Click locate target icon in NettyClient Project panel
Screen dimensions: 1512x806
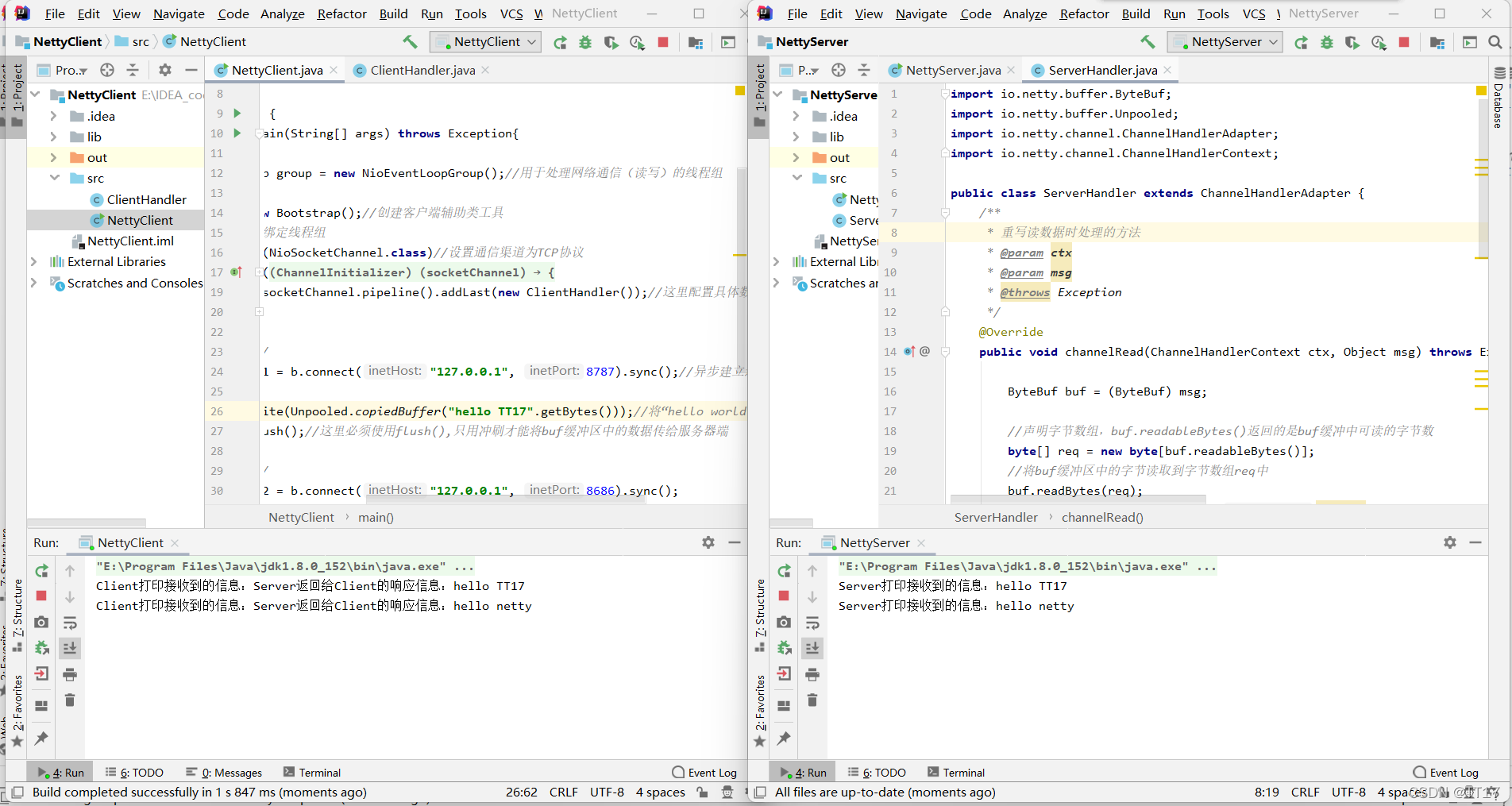tap(107, 70)
